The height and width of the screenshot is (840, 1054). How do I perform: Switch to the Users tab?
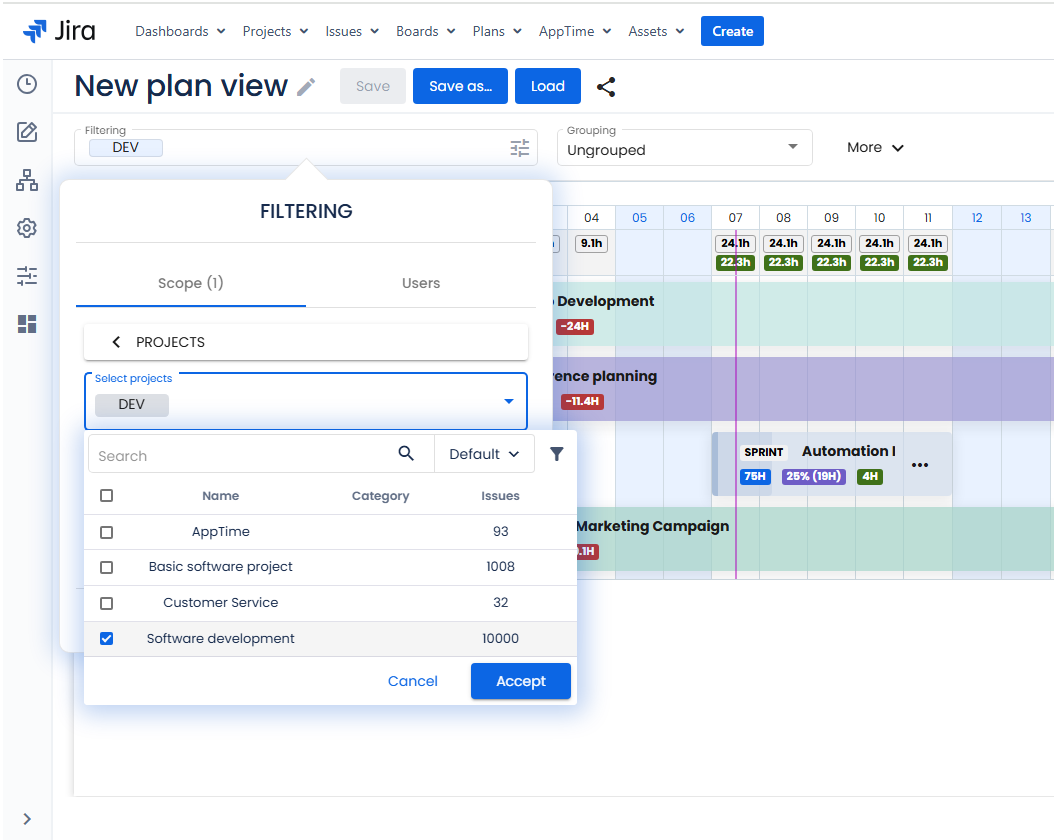pyautogui.click(x=420, y=283)
